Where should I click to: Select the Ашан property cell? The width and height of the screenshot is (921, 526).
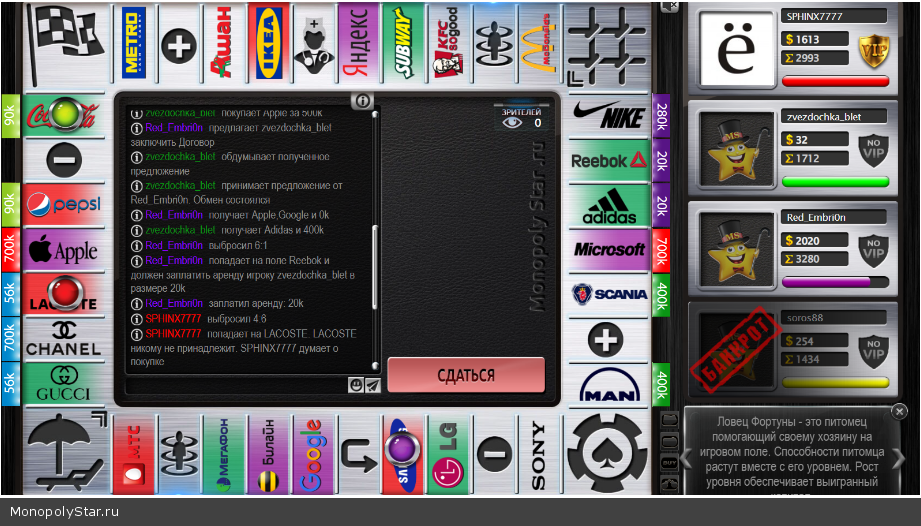(223, 43)
